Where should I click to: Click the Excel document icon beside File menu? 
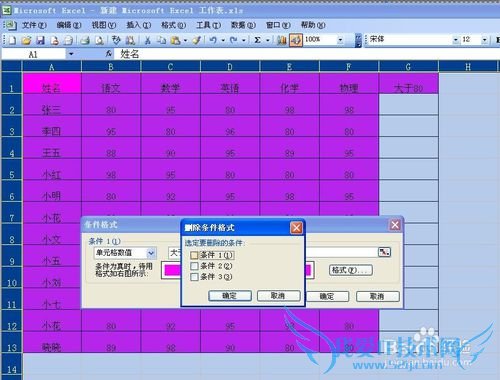[10, 25]
